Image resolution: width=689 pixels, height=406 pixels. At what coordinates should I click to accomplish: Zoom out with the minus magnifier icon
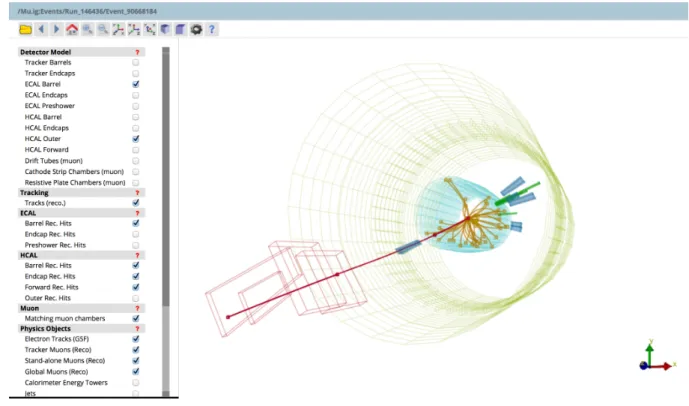103,29
